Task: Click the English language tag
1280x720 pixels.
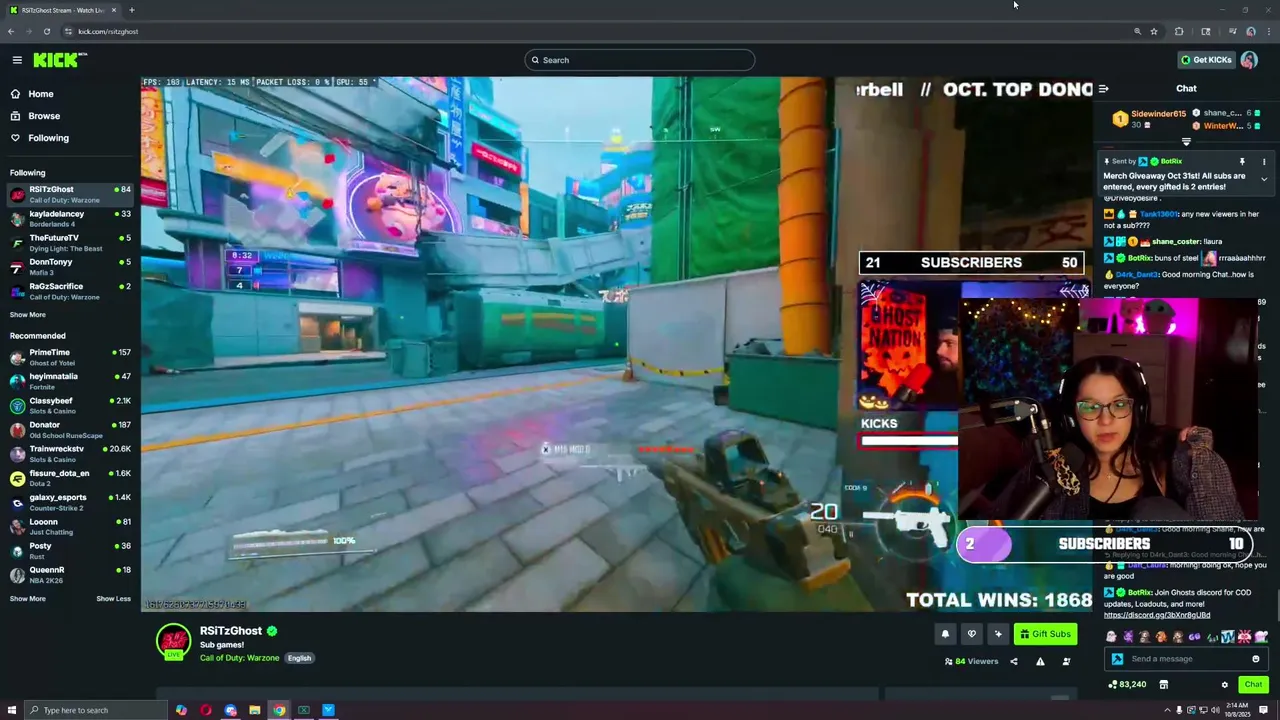Action: point(299,658)
